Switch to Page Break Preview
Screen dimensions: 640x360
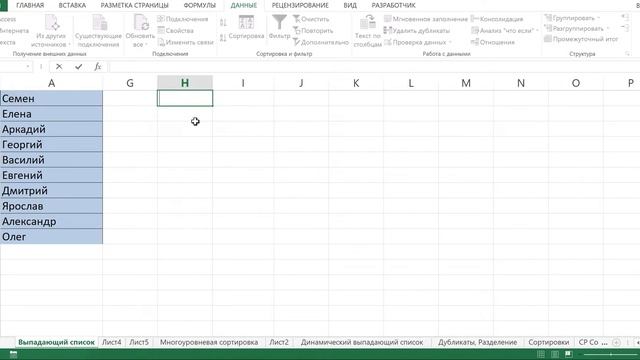569,354
